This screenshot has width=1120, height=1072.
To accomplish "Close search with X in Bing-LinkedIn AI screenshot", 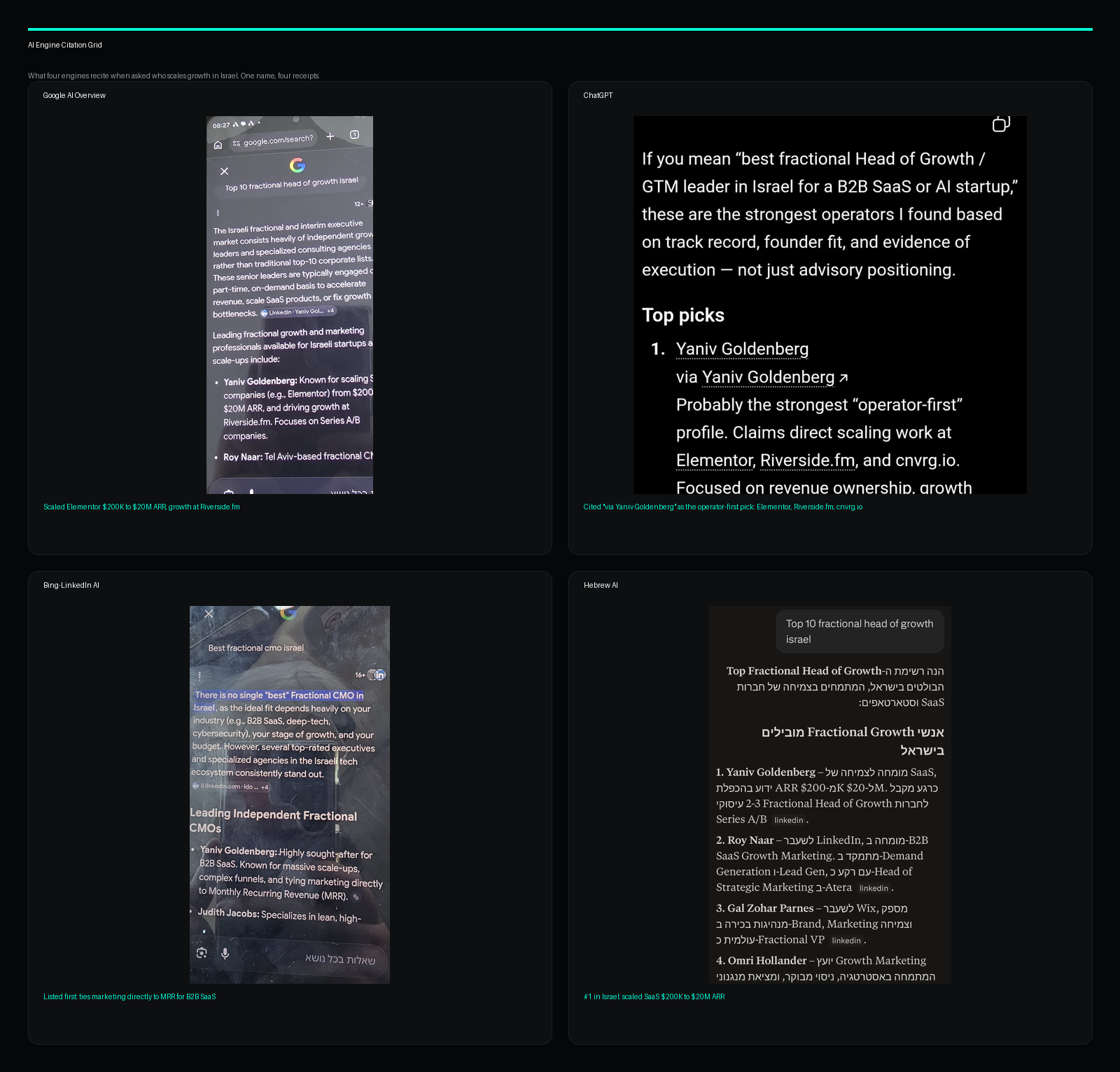I will pos(209,614).
